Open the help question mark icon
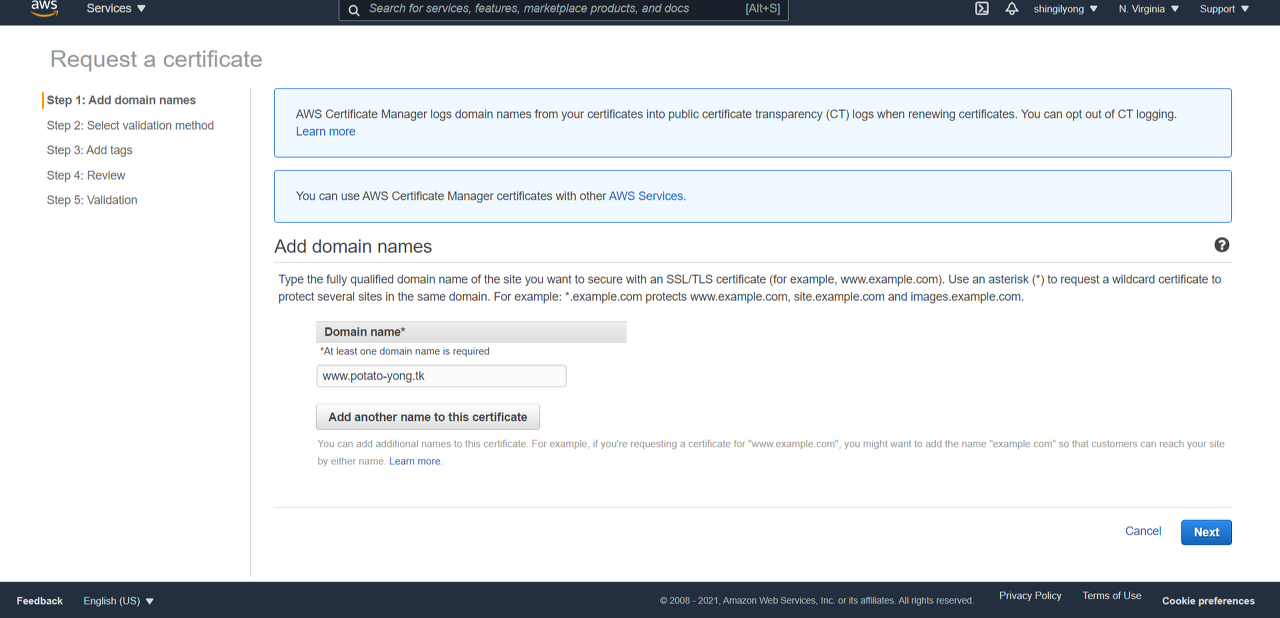Viewport: 1280px width, 618px height. click(1222, 245)
